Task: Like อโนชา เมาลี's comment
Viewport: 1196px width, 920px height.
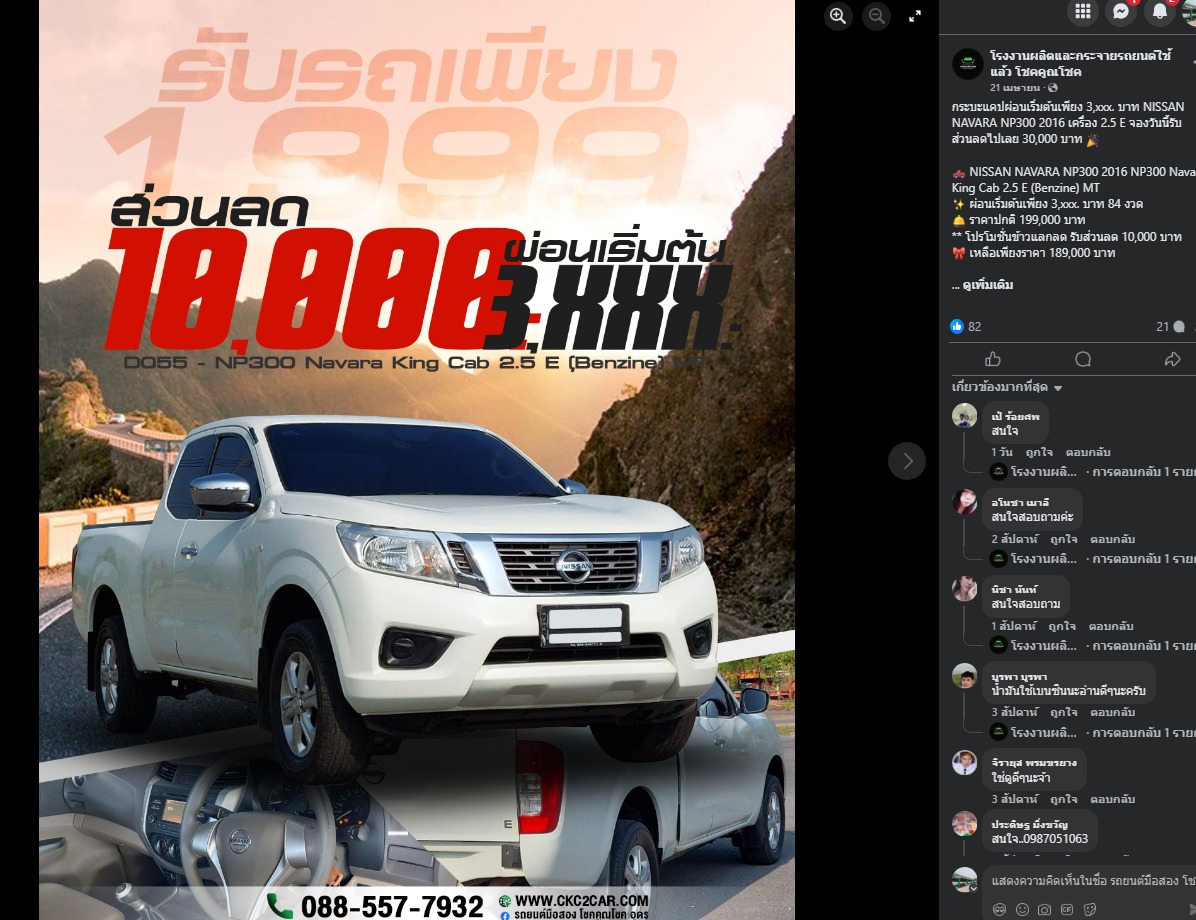Action: click(x=1063, y=539)
